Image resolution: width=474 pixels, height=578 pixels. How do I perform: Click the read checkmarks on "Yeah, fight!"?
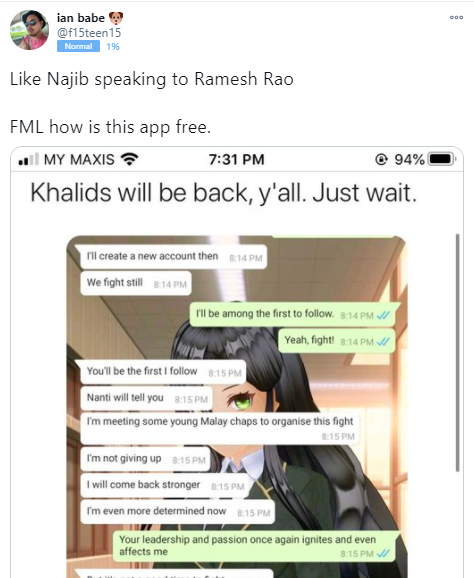pos(383,342)
